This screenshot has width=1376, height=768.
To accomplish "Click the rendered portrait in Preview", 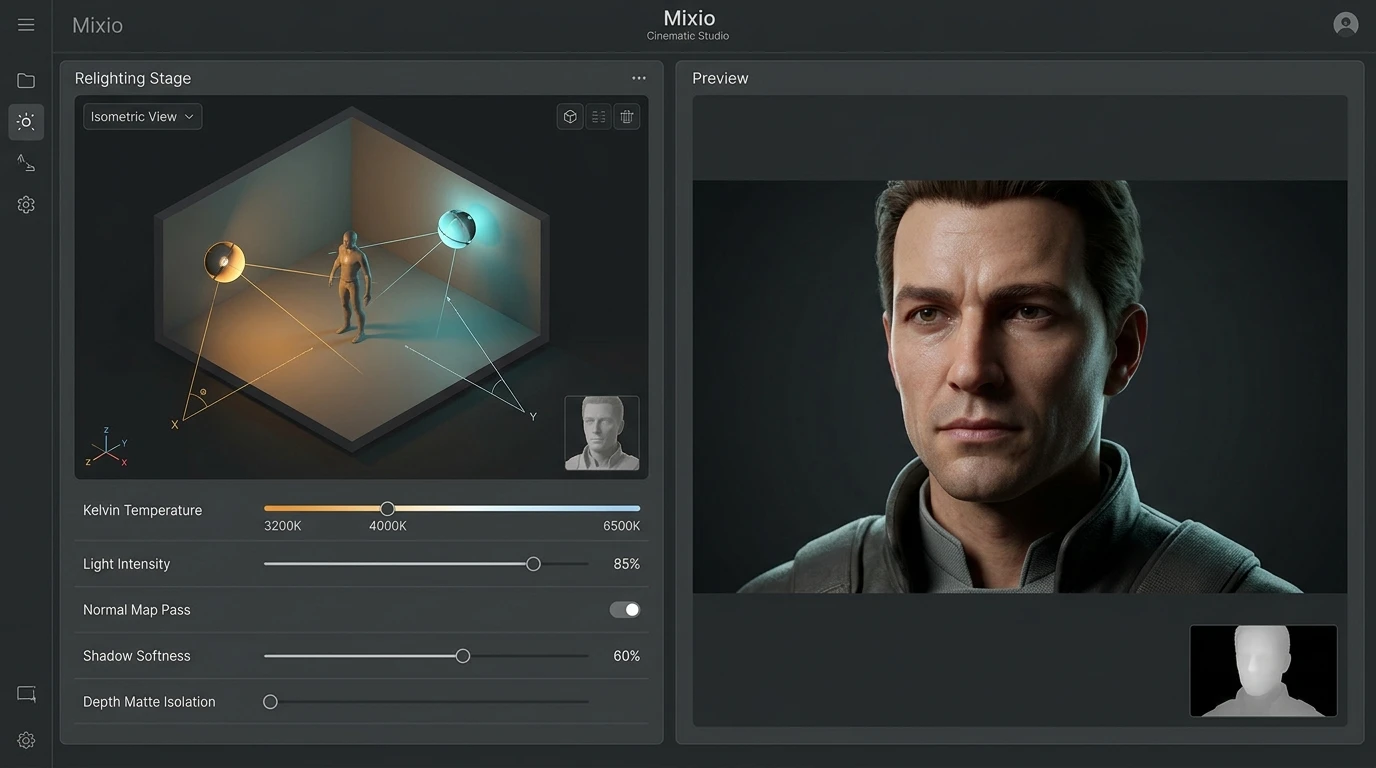I will tap(1020, 387).
